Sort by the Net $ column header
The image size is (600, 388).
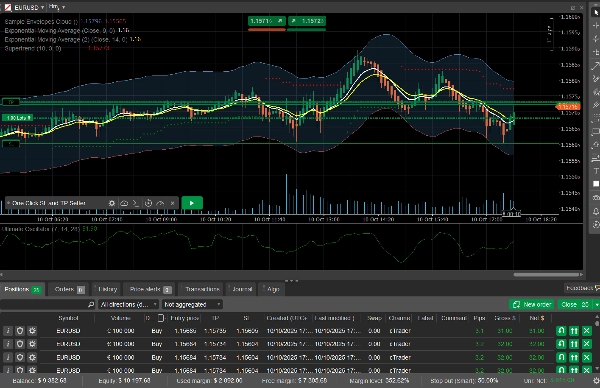tap(537, 318)
